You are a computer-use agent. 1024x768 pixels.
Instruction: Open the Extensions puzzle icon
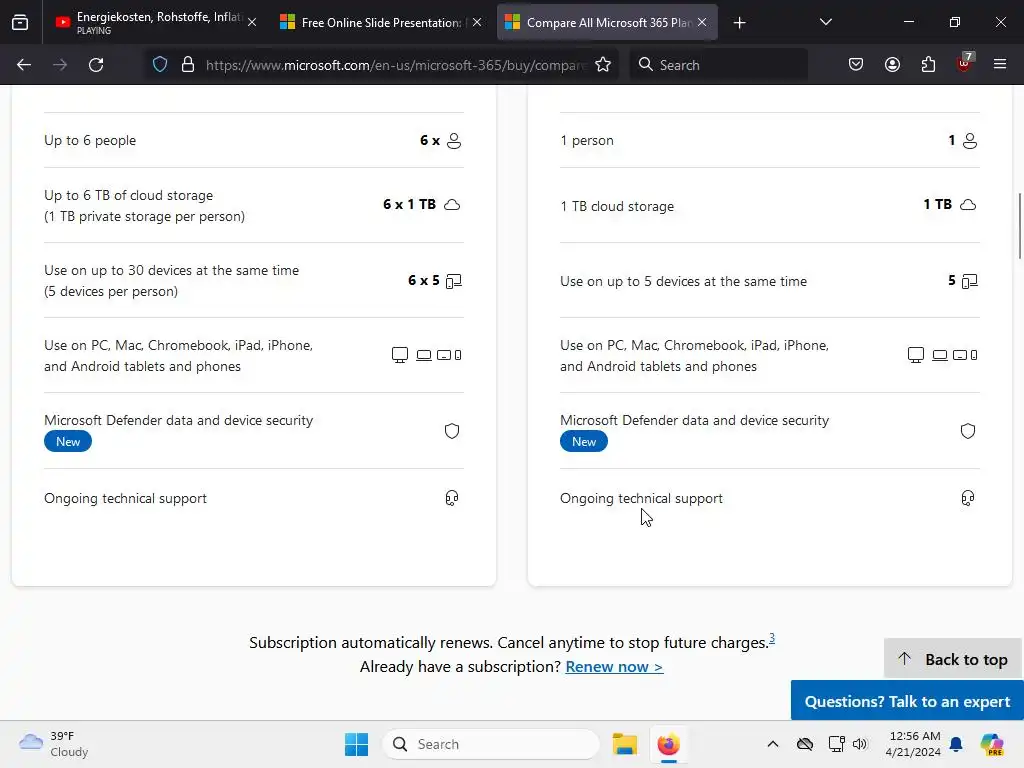[x=928, y=65]
